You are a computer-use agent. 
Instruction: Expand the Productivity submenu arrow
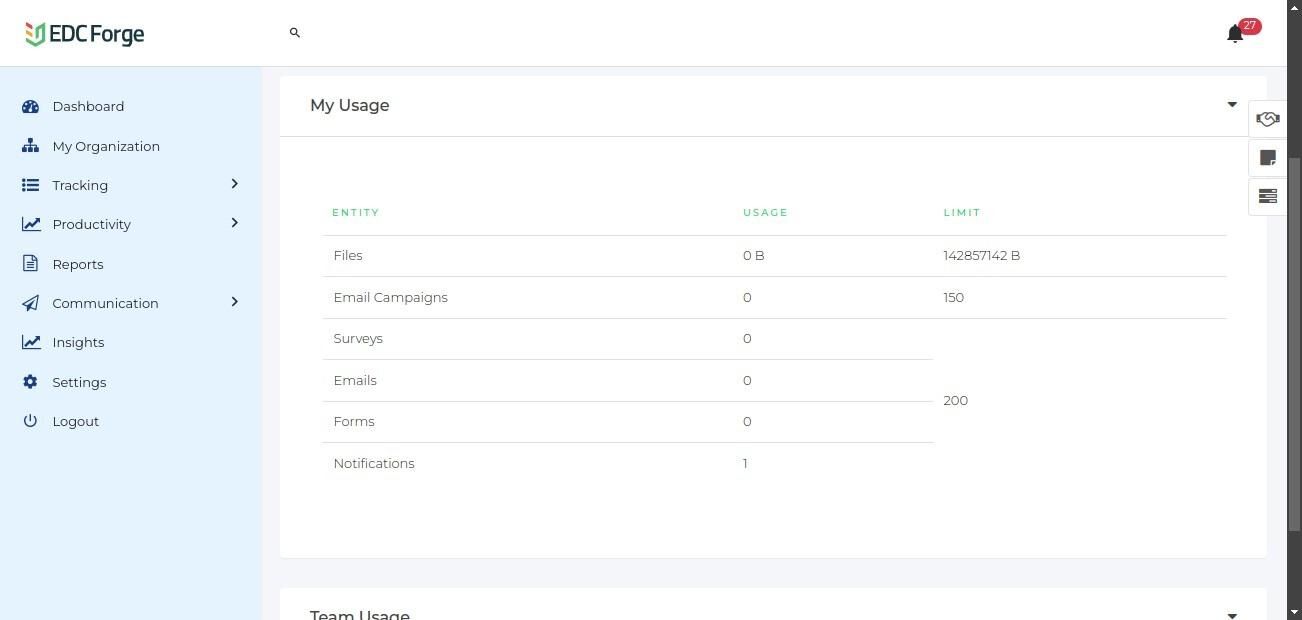pyautogui.click(x=235, y=223)
